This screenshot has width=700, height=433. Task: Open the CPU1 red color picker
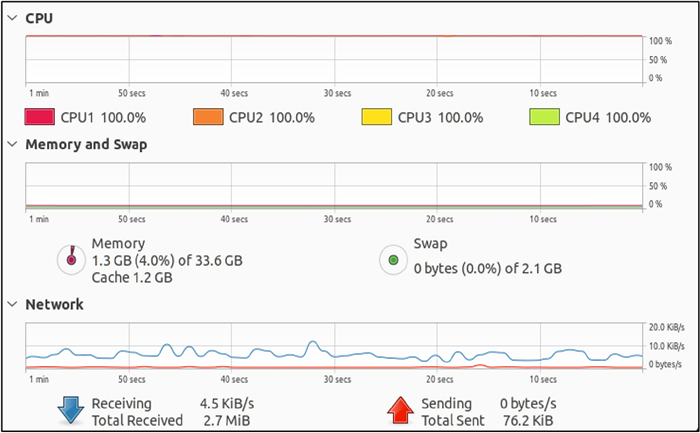38,117
